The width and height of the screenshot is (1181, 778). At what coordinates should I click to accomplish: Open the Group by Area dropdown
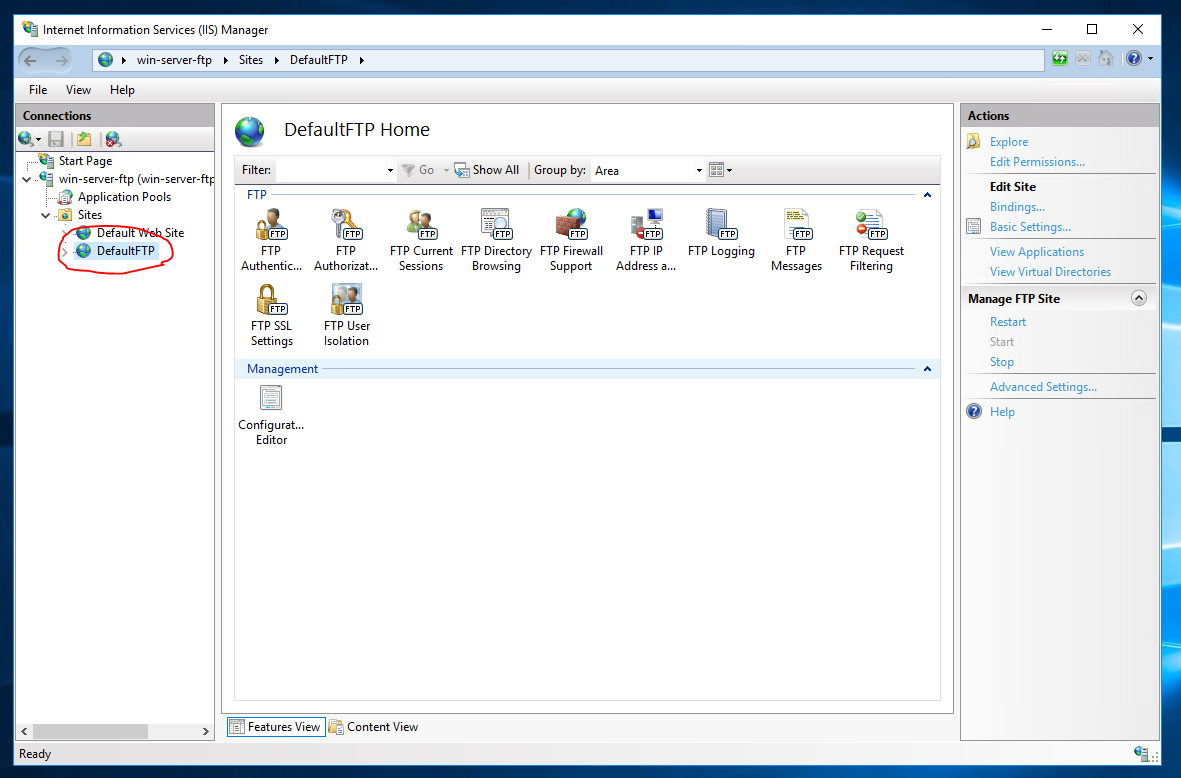point(699,170)
